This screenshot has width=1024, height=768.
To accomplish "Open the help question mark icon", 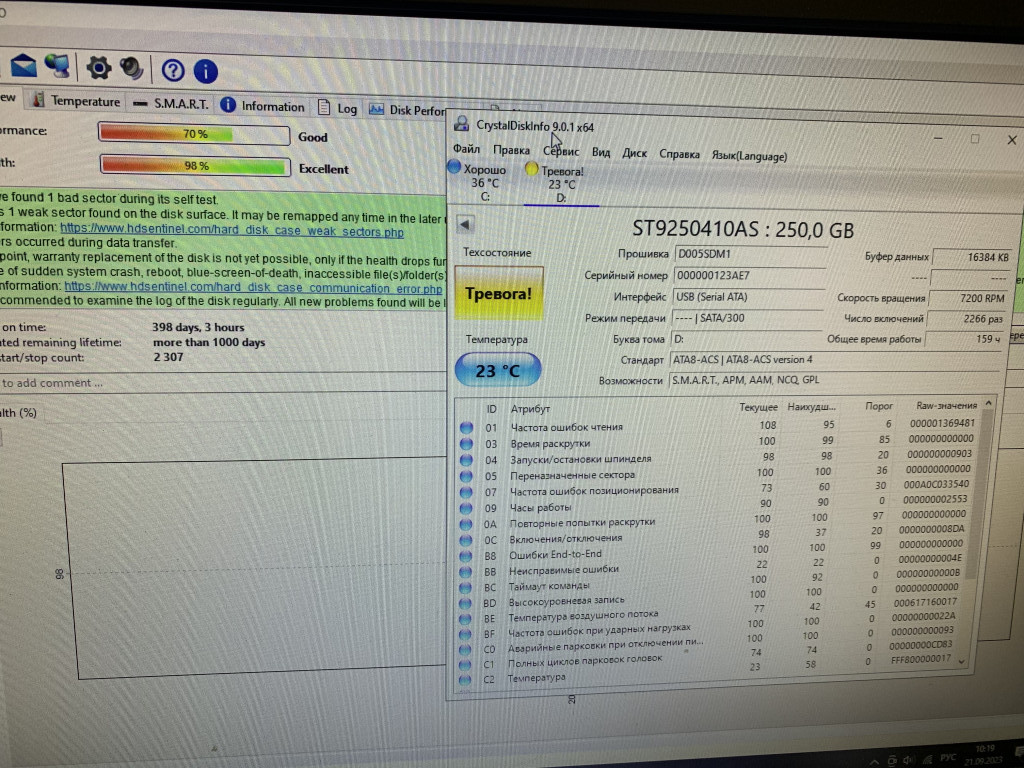I will (173, 70).
